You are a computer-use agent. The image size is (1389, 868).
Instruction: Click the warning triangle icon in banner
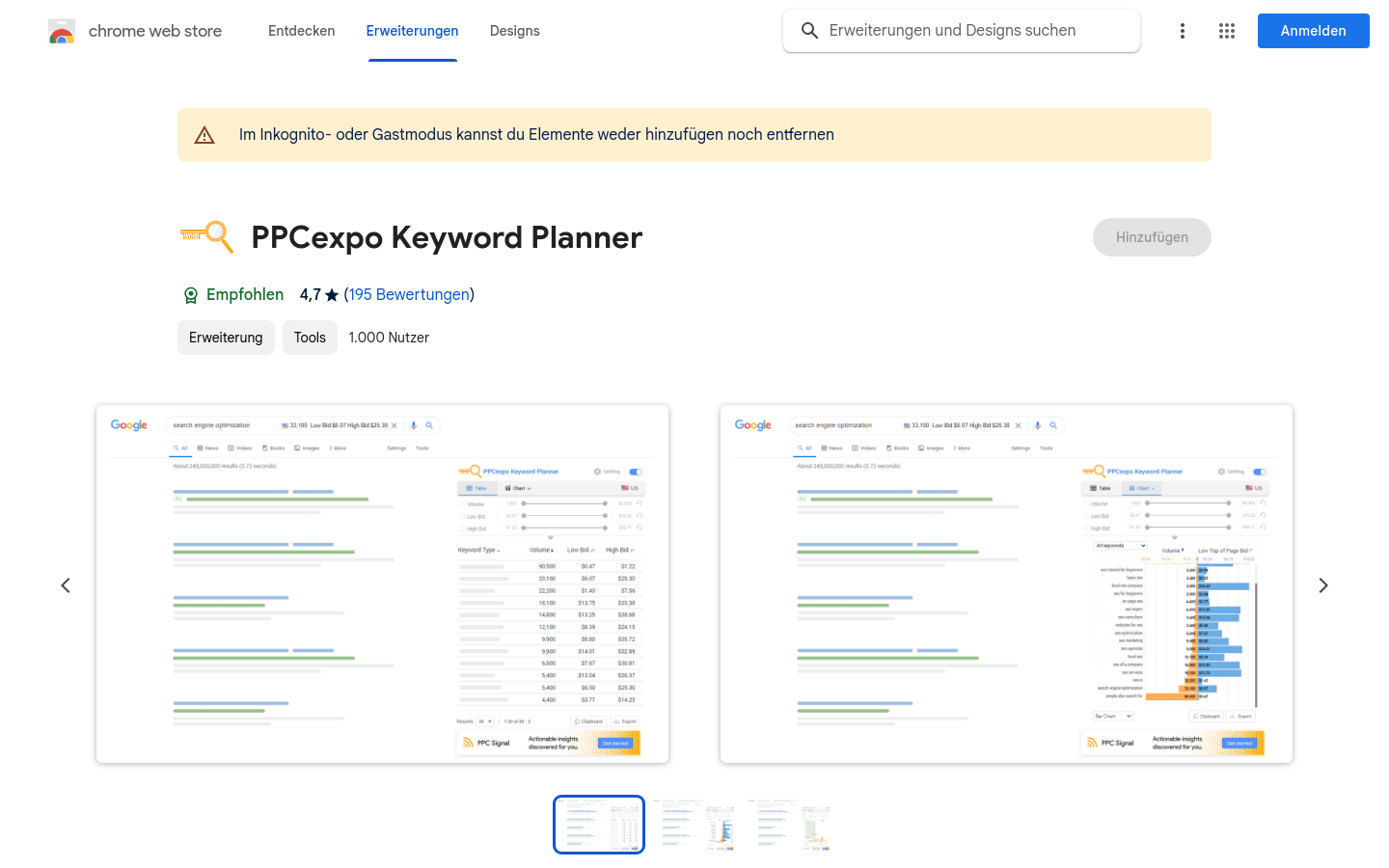(x=204, y=135)
